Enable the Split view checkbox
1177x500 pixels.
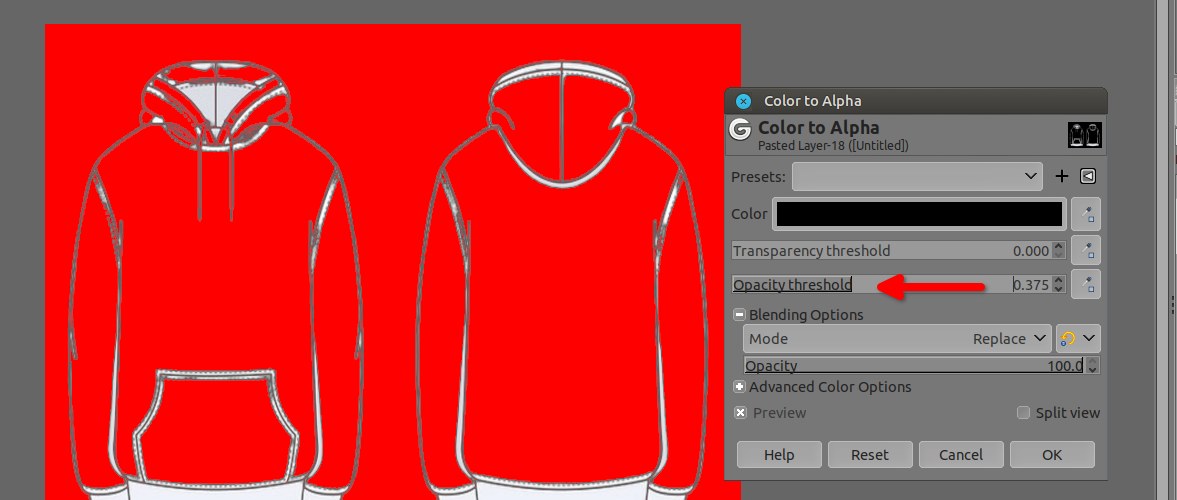click(x=1023, y=413)
